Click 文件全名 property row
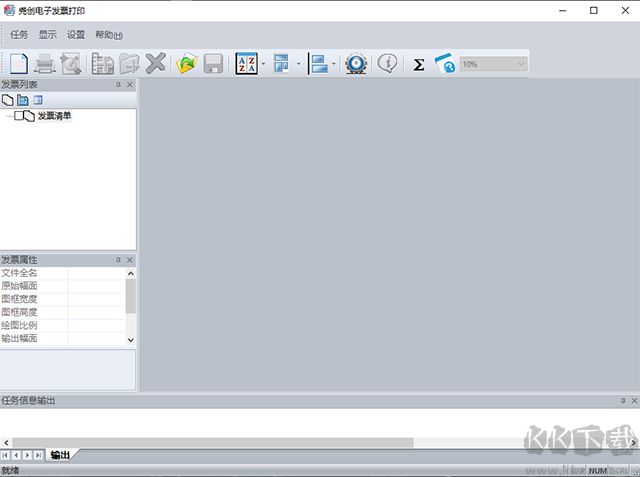Viewport: 640px width, 477px height. click(x=63, y=273)
